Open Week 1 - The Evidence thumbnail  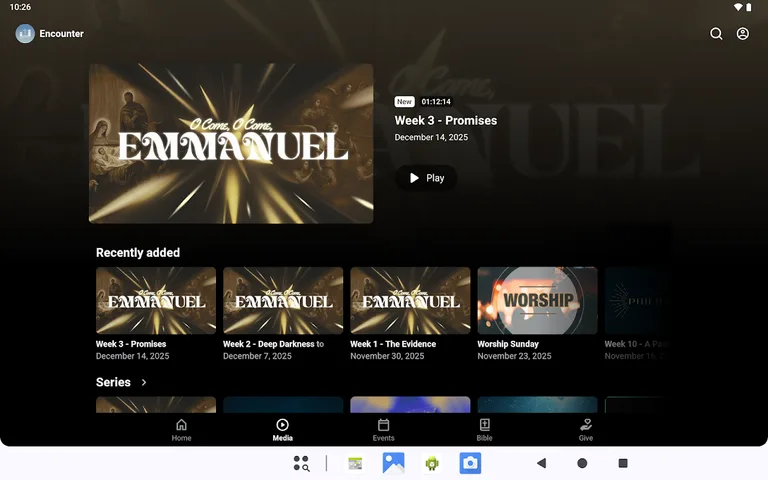pos(410,300)
